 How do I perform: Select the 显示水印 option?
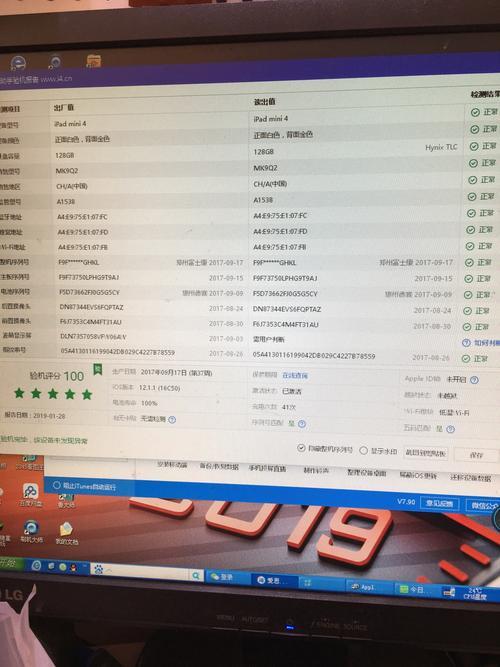(x=363, y=450)
